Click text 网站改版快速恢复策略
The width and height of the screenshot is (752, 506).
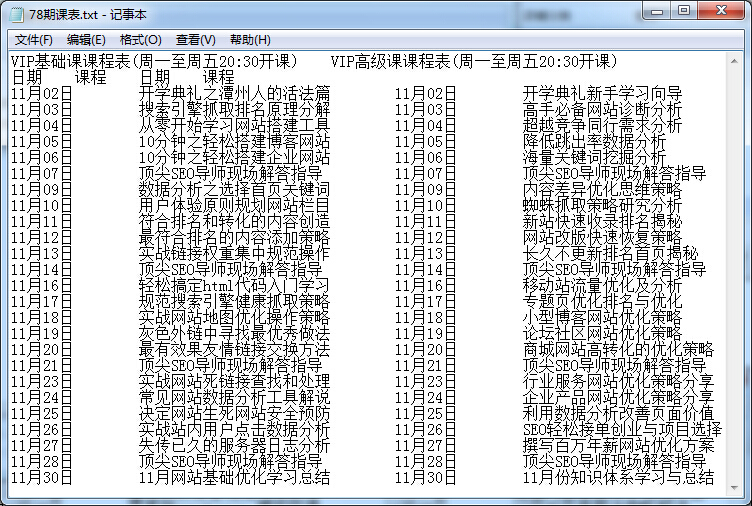[602, 237]
